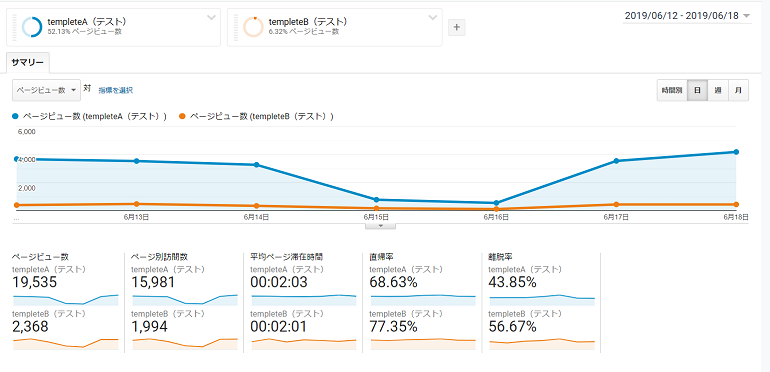Click templeteA data point at 6月15日
Image resolution: width=770 pixels, height=372 pixels.
pyautogui.click(x=377, y=200)
